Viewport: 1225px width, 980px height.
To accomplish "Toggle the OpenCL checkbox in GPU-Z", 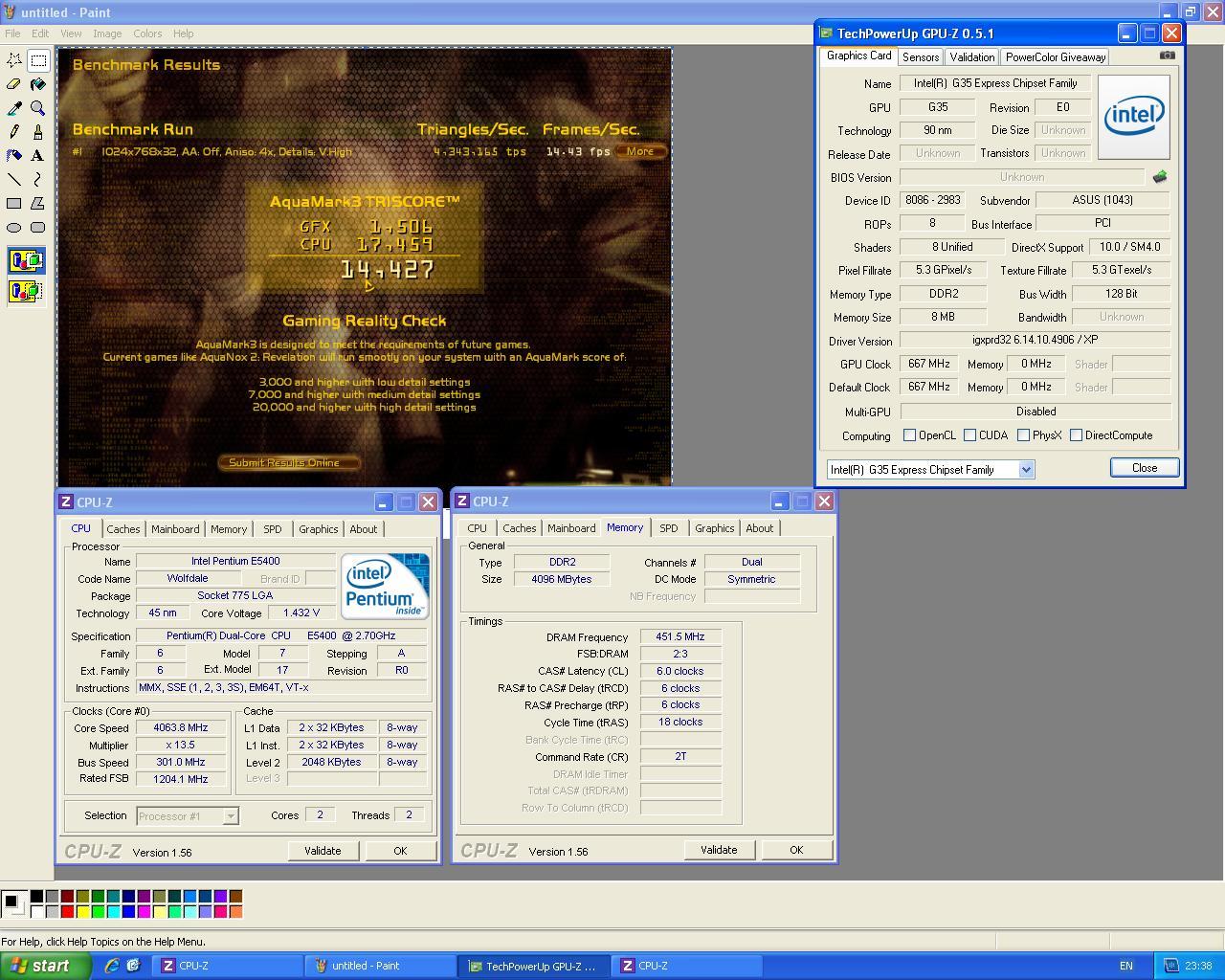I will point(910,435).
